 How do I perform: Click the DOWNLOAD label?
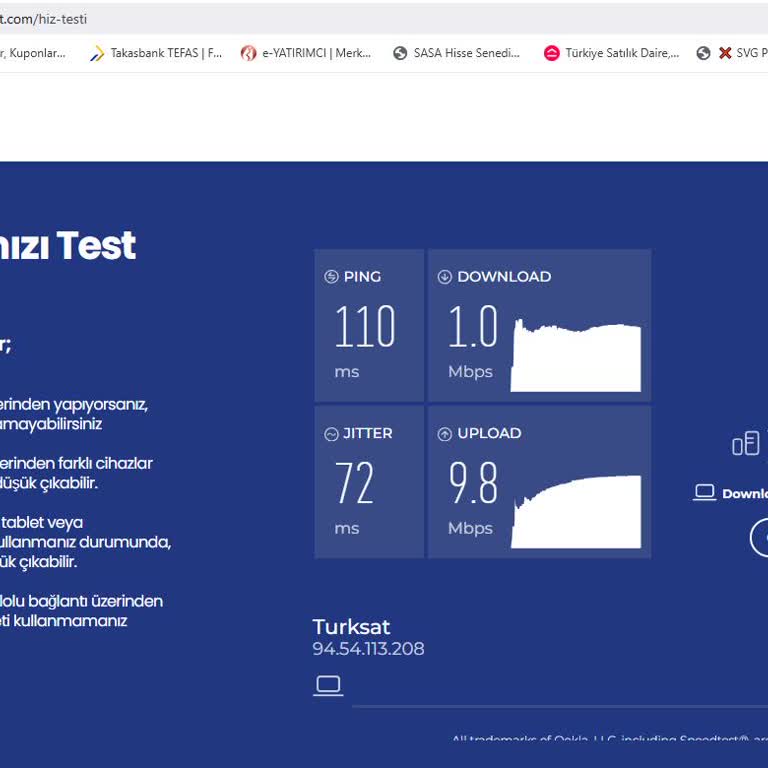(504, 277)
